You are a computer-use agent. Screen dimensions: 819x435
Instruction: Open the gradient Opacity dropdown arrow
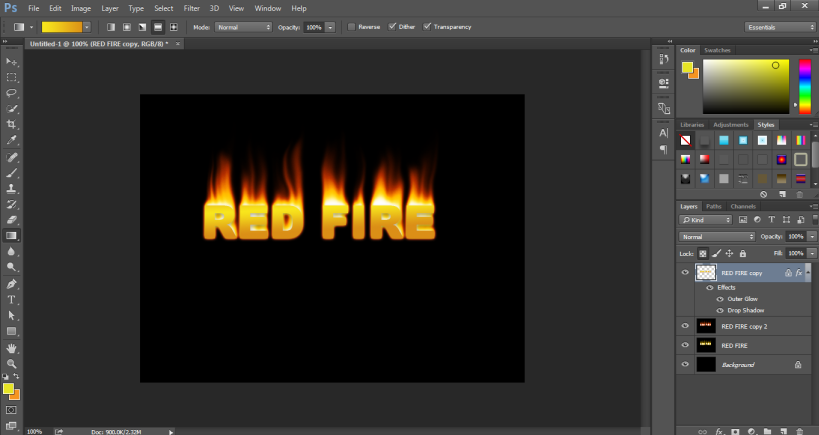330,27
